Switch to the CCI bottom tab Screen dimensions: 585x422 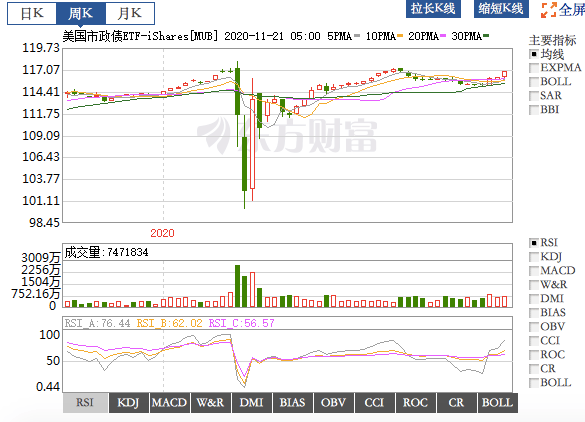coord(374,403)
